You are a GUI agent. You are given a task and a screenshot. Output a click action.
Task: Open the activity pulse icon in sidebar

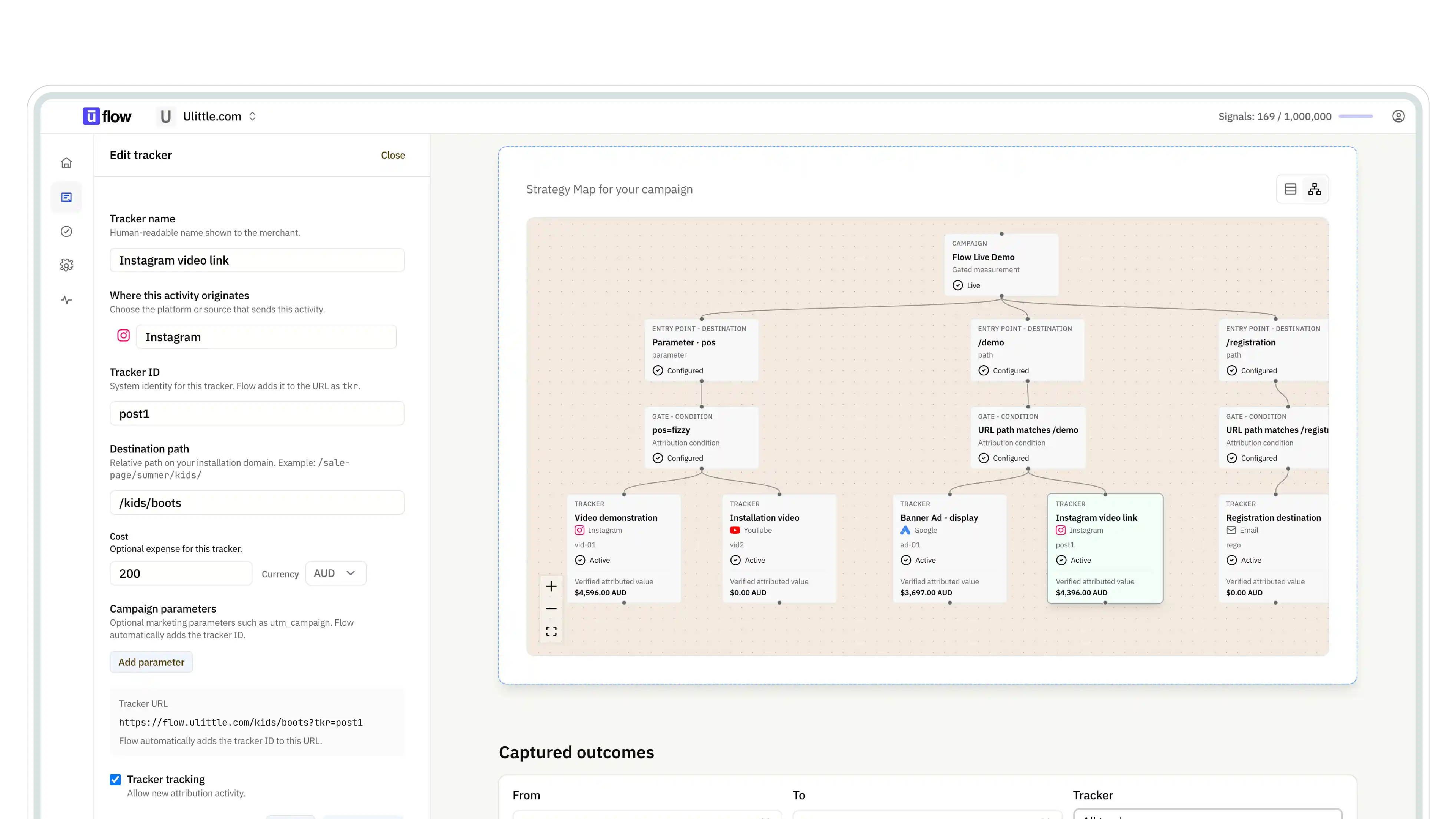66,300
